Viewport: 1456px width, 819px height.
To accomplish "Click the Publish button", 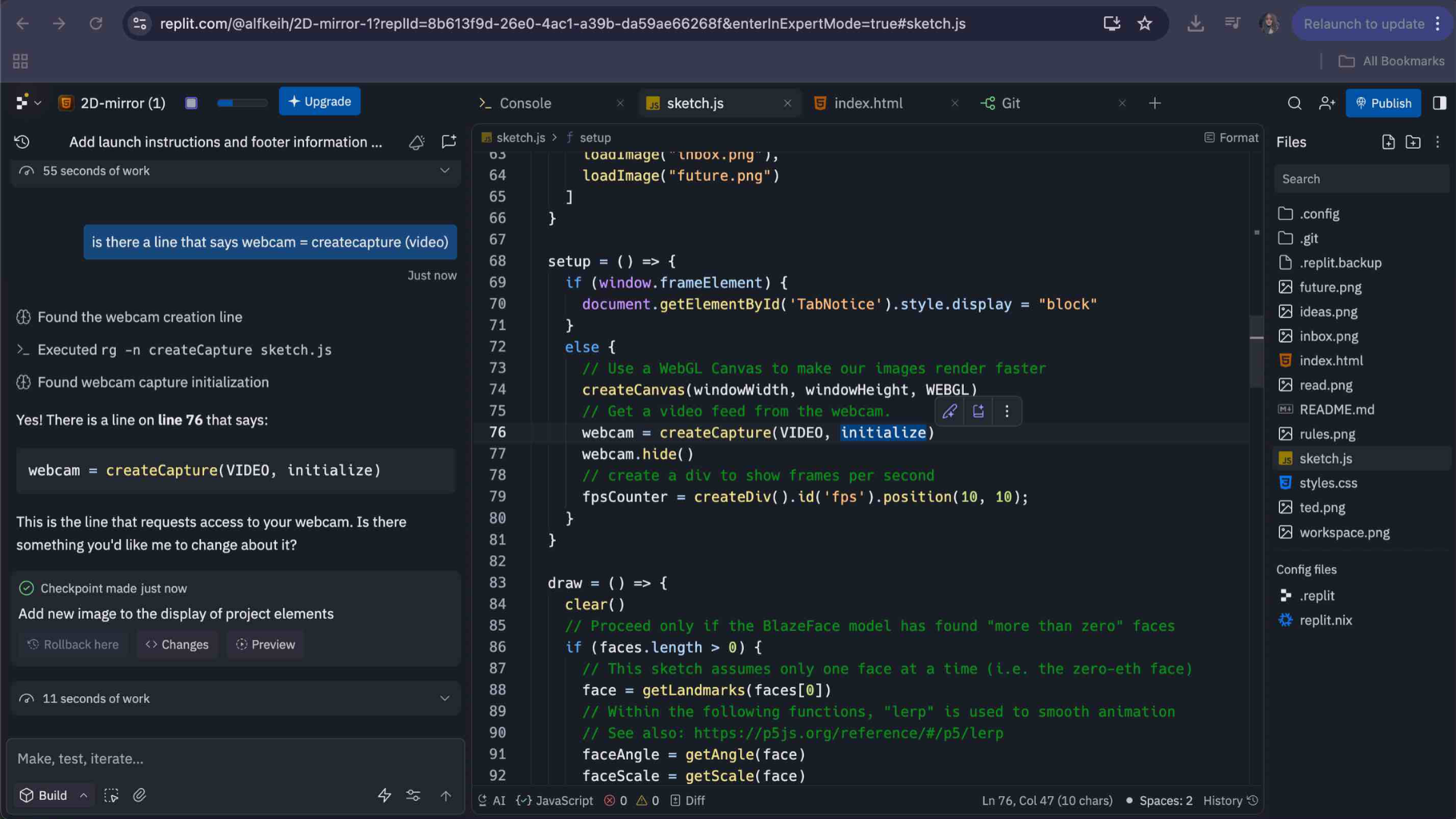I will (1383, 103).
